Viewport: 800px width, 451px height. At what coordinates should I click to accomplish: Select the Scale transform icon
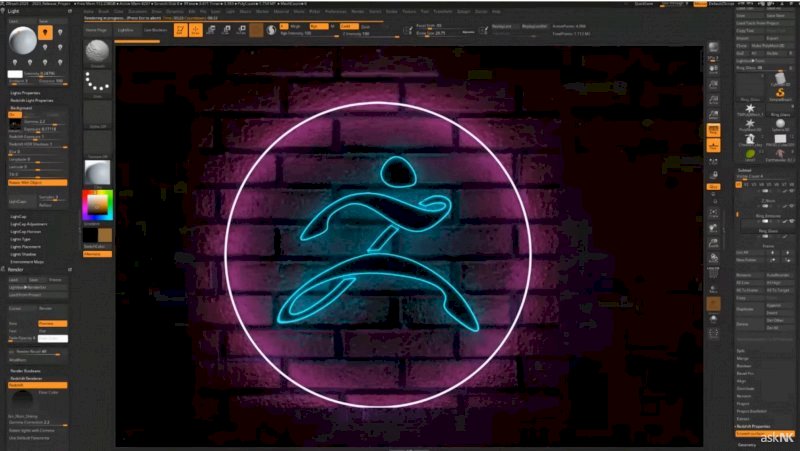226,30
